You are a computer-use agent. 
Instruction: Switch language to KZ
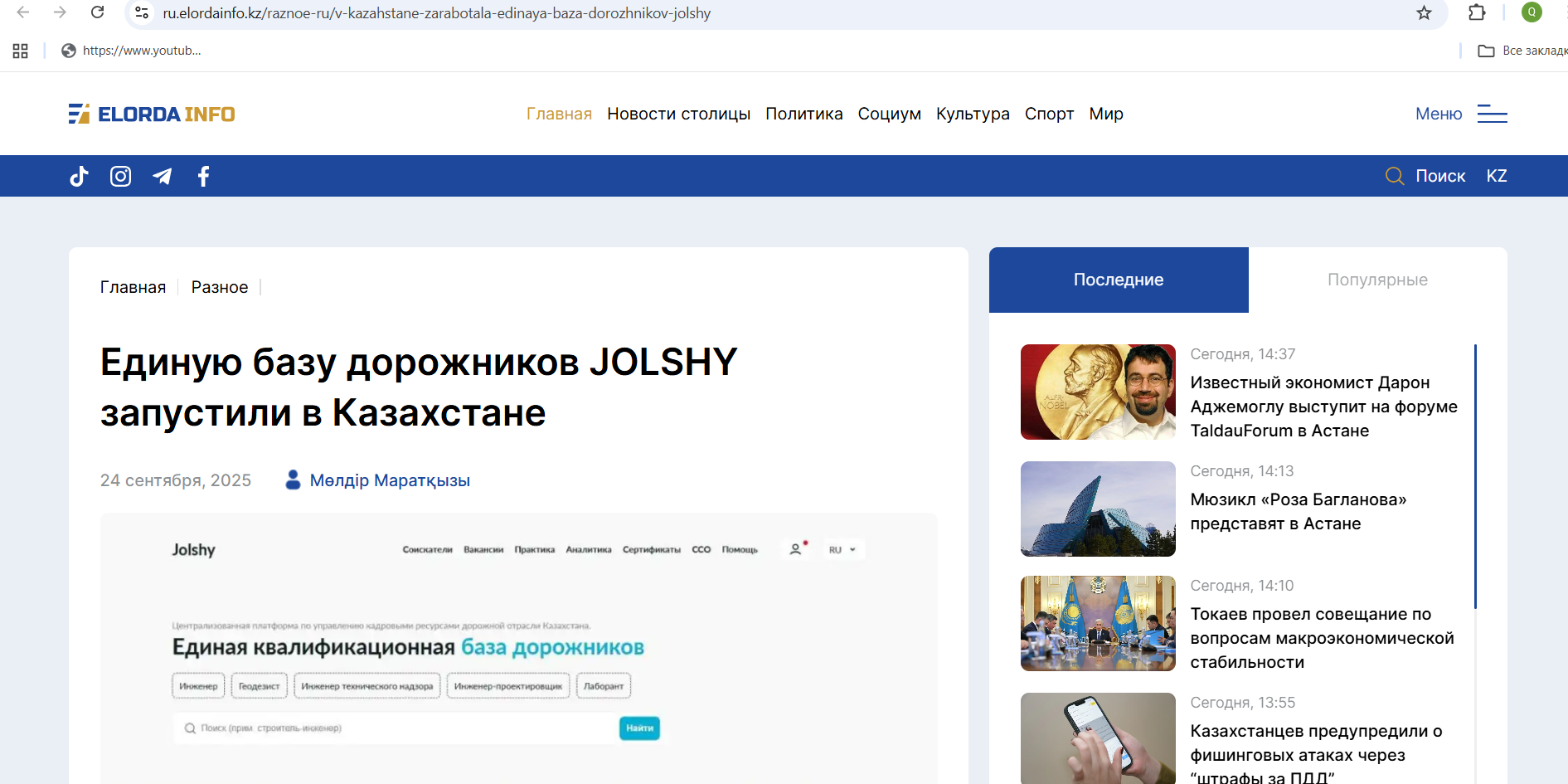pyautogui.click(x=1496, y=176)
